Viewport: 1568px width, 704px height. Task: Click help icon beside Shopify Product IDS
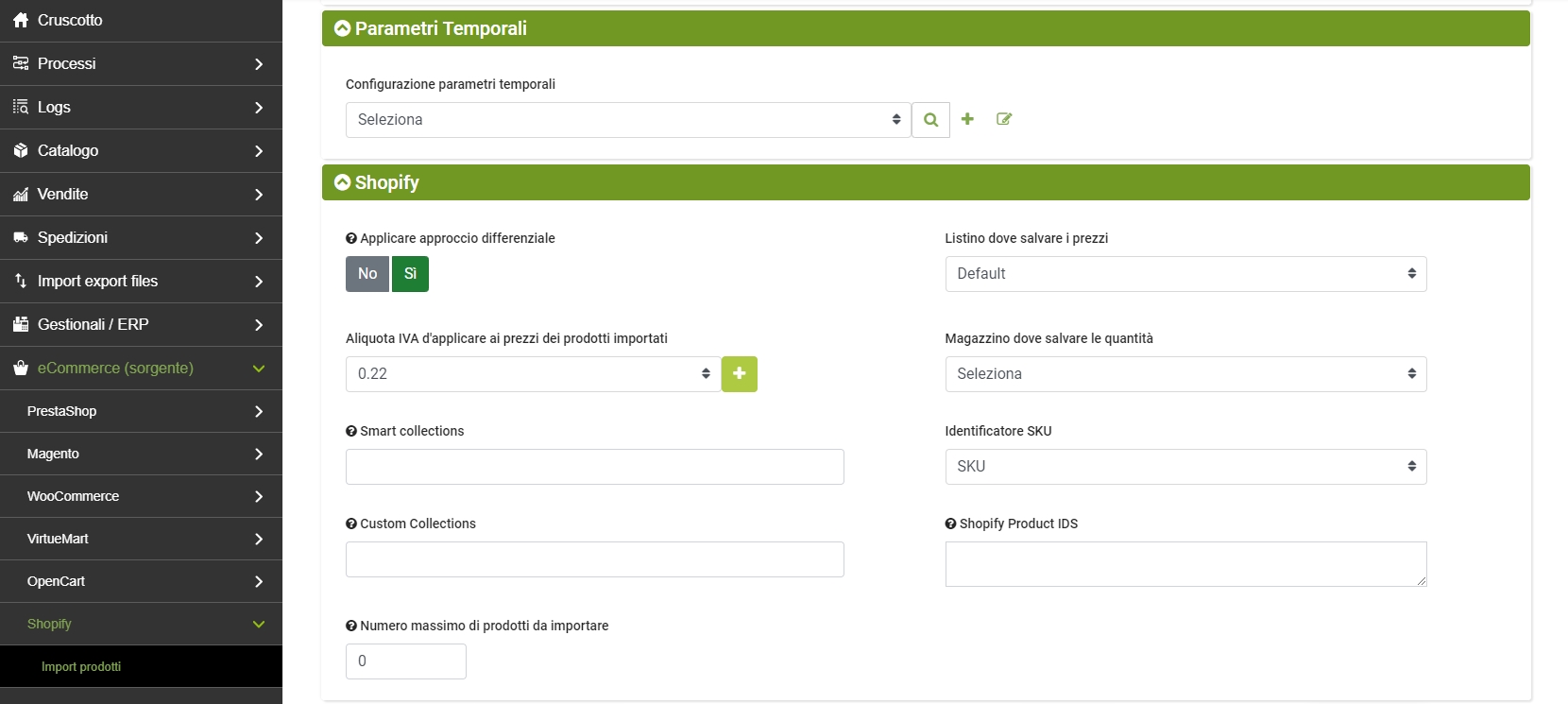(950, 524)
